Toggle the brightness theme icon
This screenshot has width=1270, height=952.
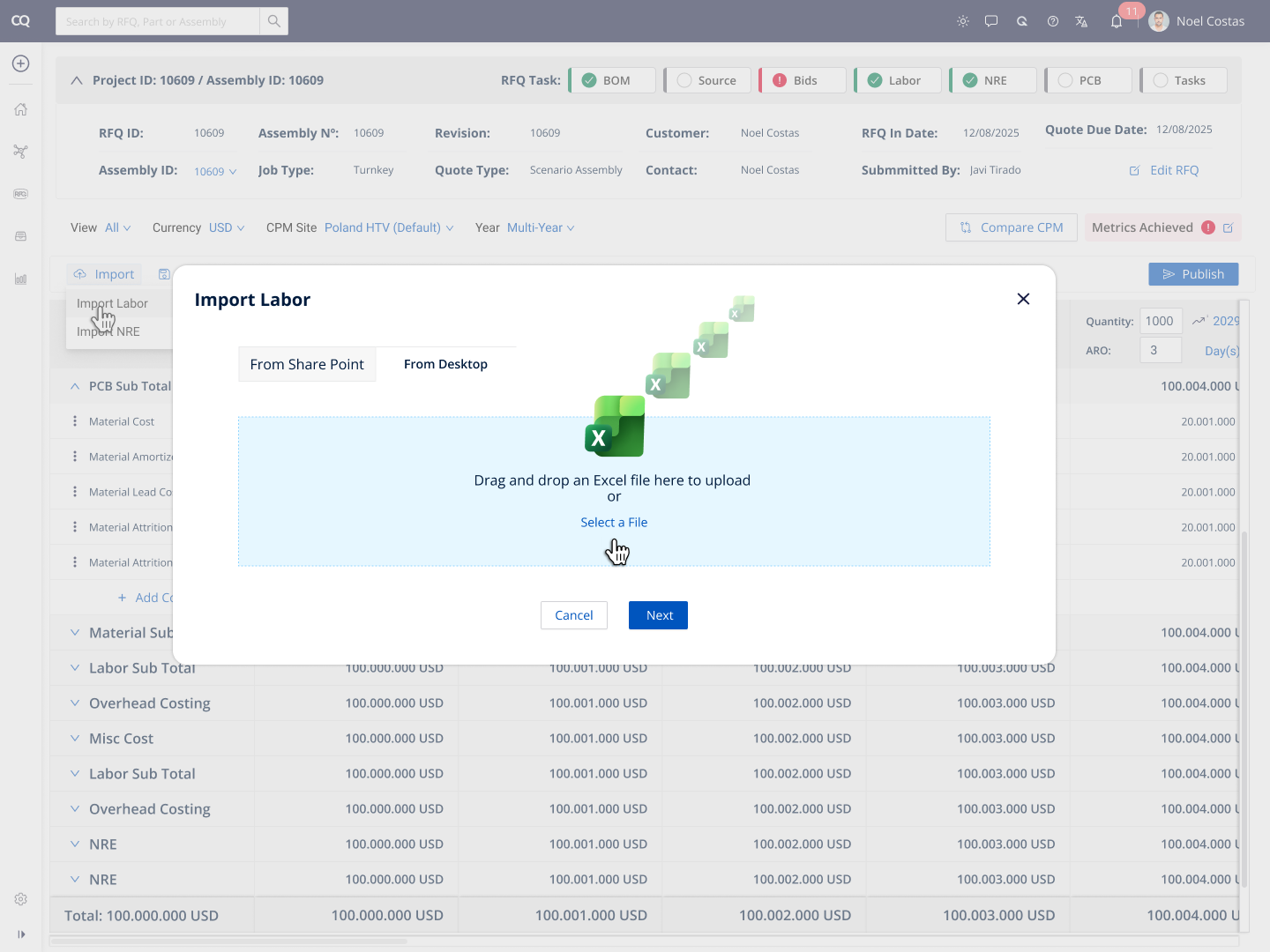point(963,21)
